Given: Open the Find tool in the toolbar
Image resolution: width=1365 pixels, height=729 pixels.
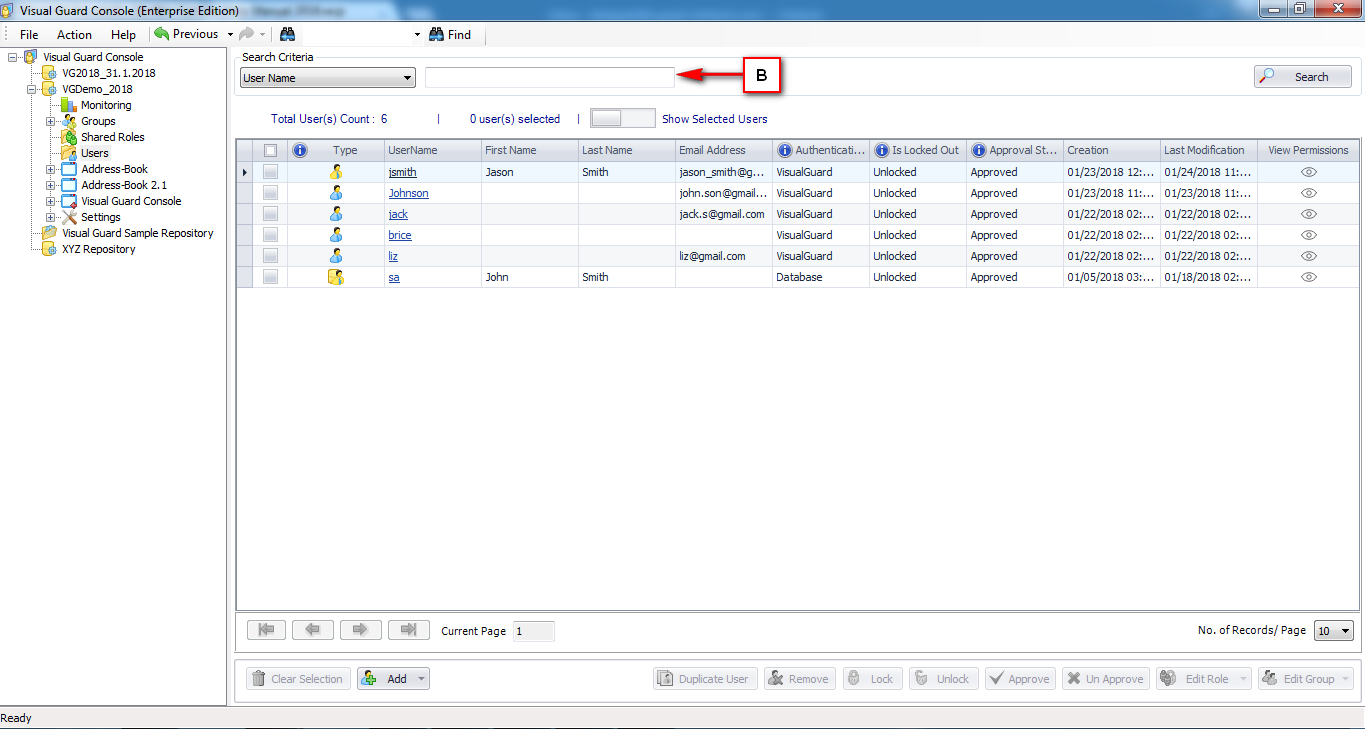Looking at the screenshot, I should pyautogui.click(x=451, y=34).
